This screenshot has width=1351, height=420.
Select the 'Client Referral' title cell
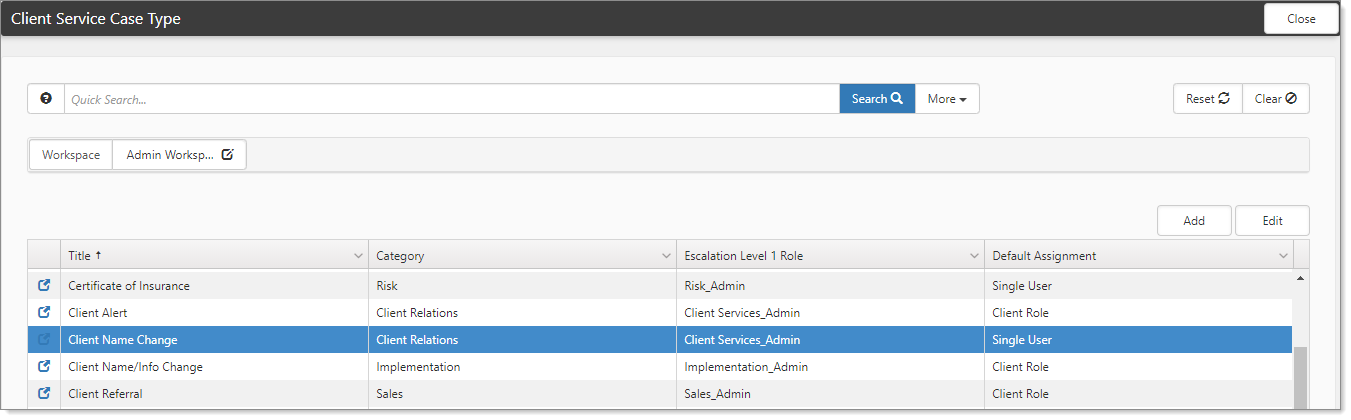pos(214,393)
